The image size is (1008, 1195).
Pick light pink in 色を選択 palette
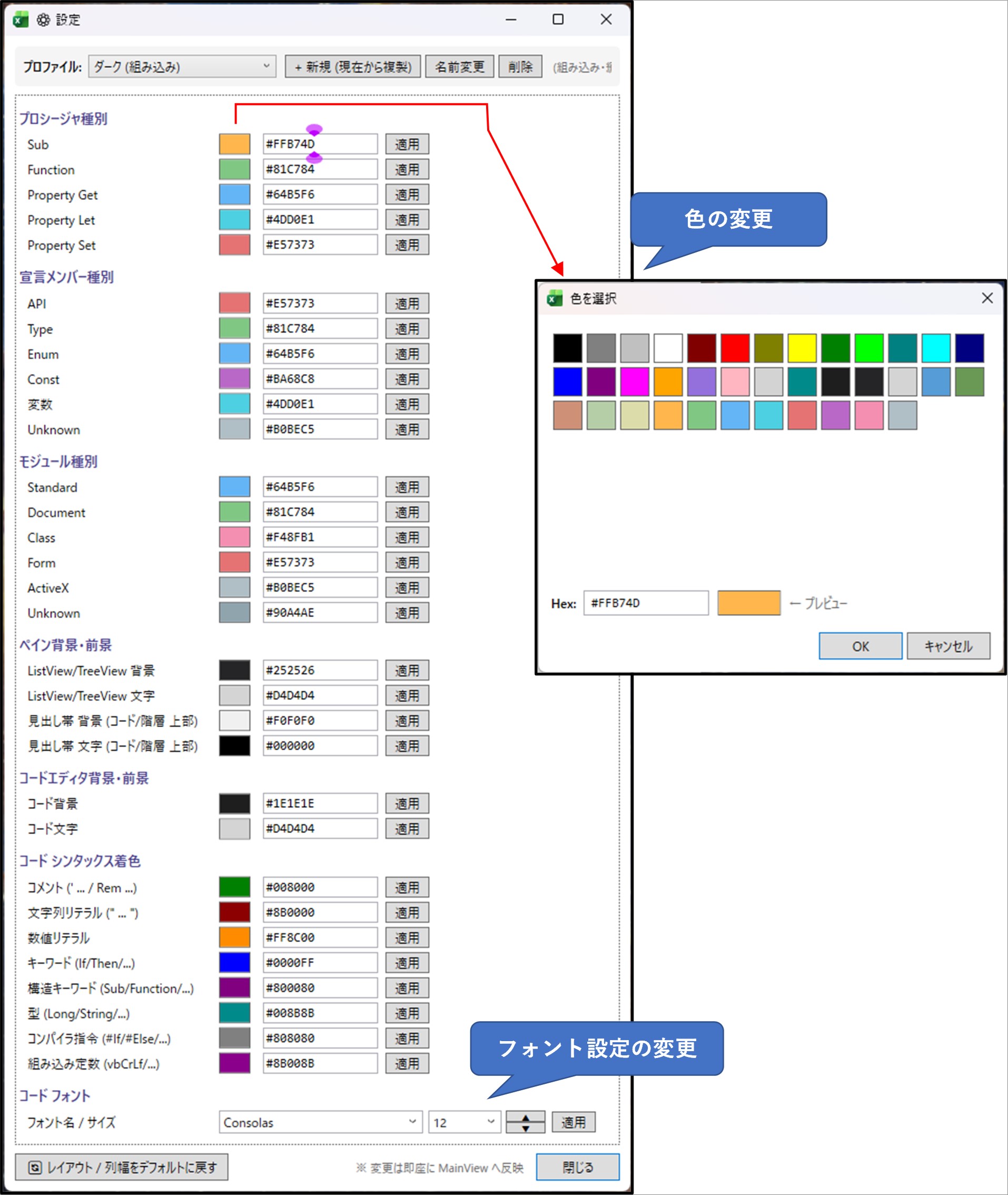[x=735, y=381]
